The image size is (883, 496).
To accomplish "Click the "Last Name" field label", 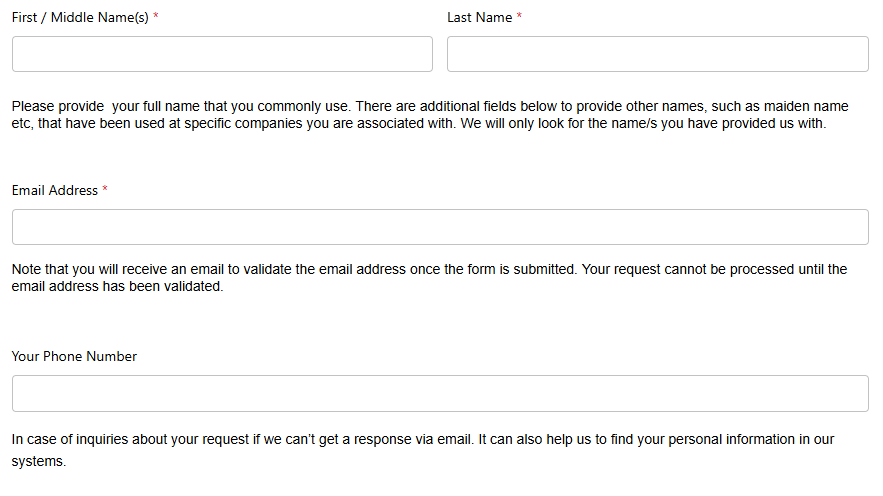I will point(479,18).
